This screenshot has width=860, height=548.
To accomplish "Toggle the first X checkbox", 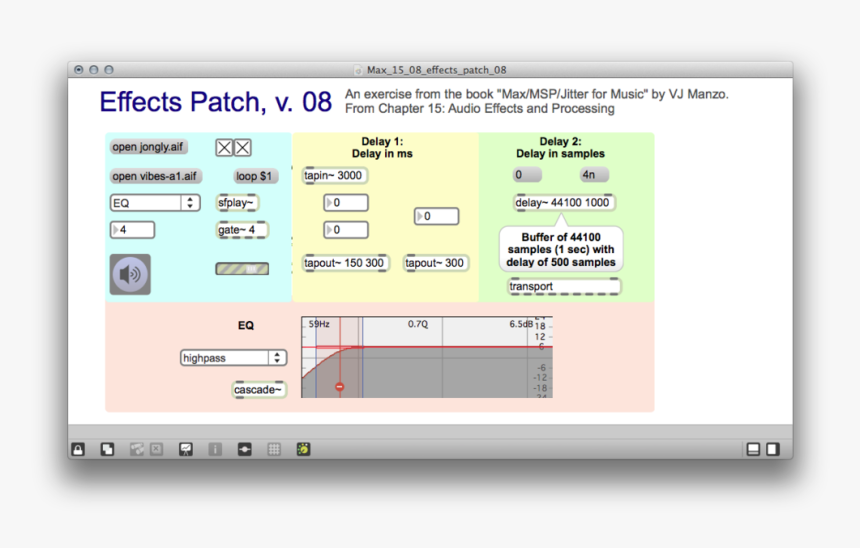I will click(224, 148).
